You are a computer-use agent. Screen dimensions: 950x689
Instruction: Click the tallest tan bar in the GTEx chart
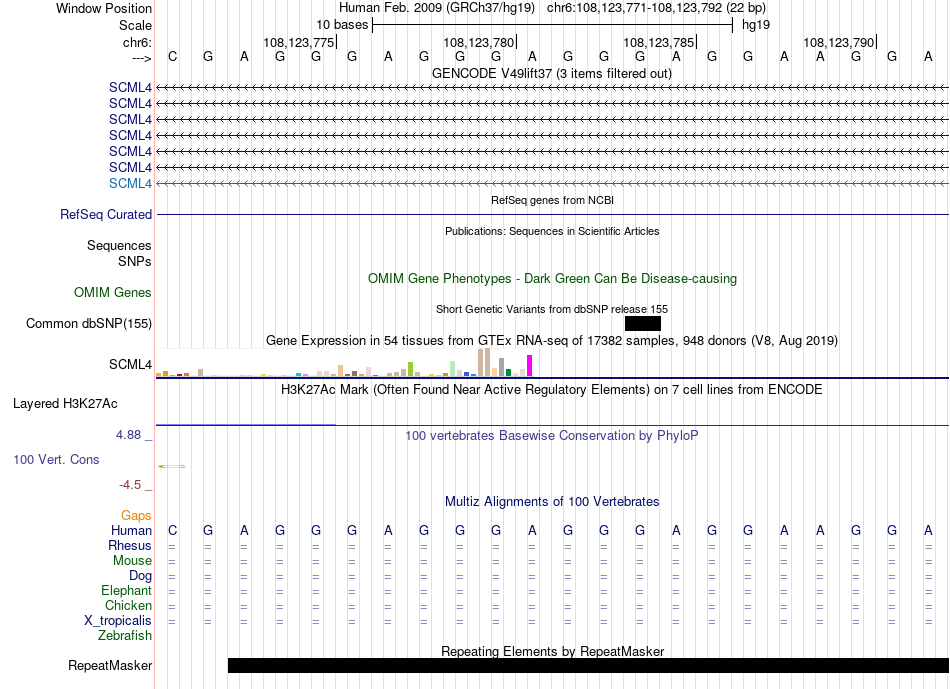(487, 362)
